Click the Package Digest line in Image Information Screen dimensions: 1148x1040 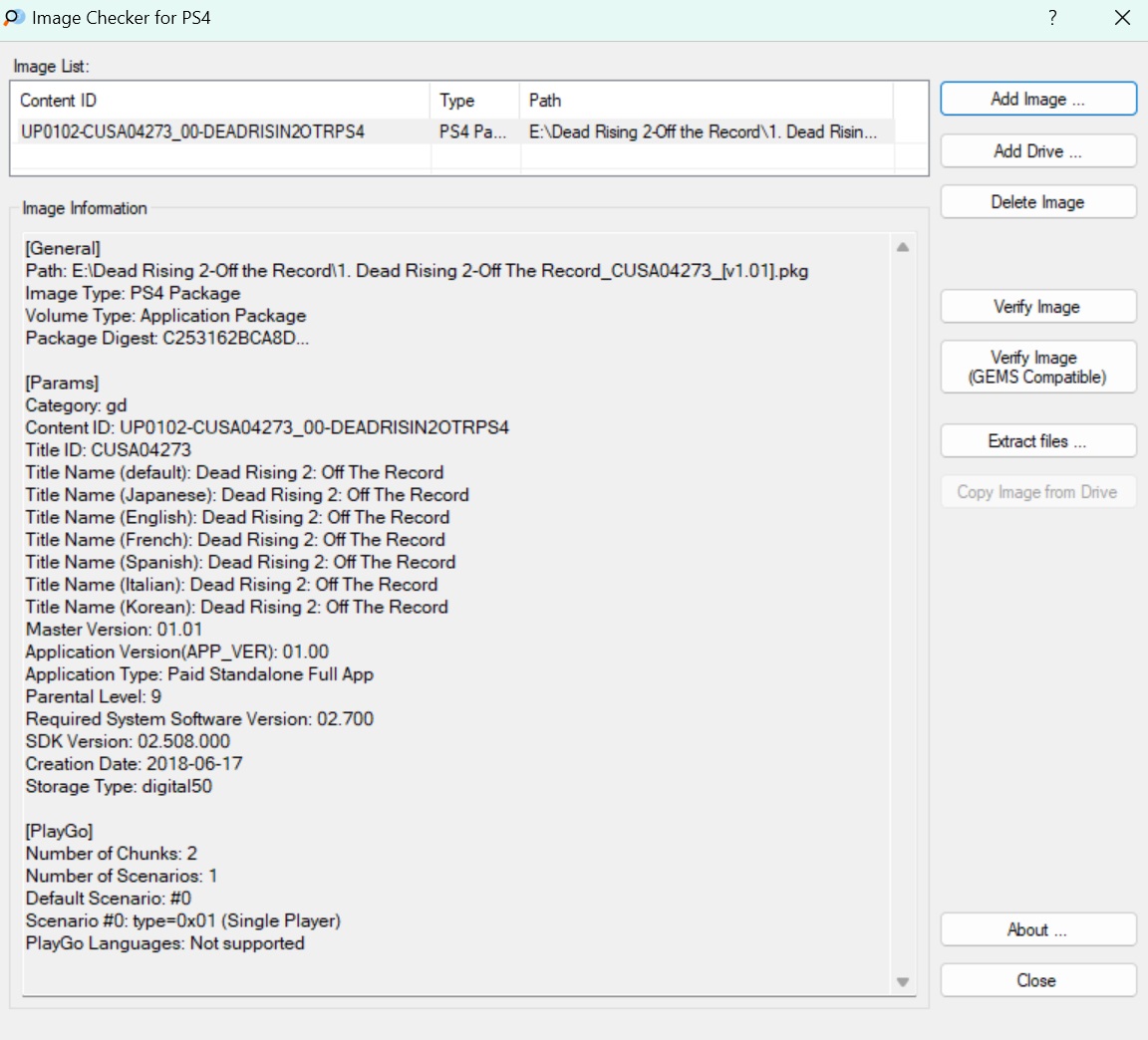point(167,338)
